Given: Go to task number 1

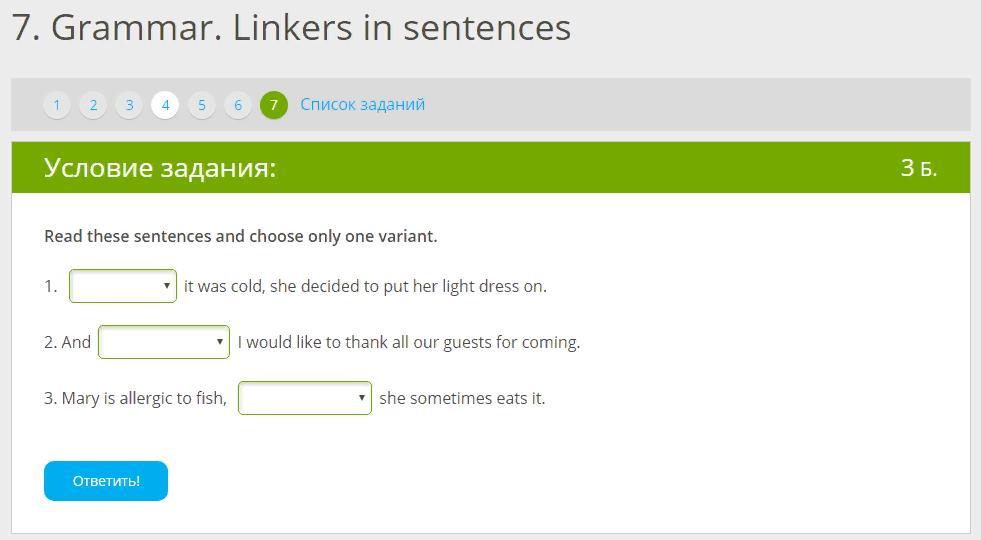Looking at the screenshot, I should (57, 105).
